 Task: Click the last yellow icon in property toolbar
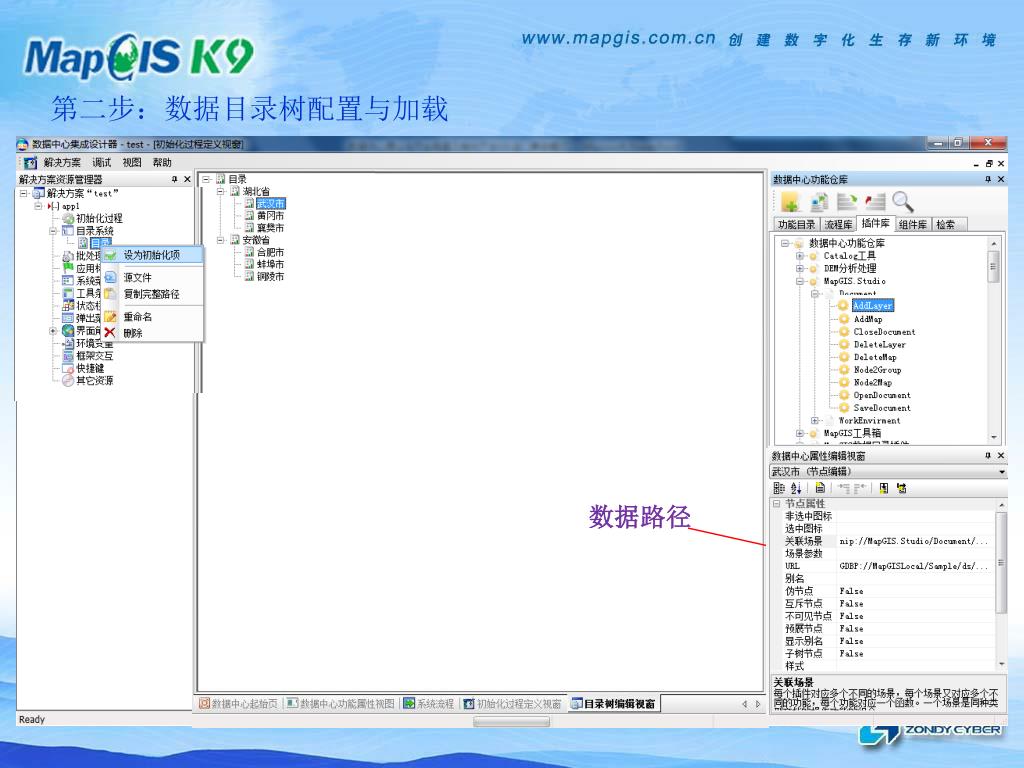[901, 488]
